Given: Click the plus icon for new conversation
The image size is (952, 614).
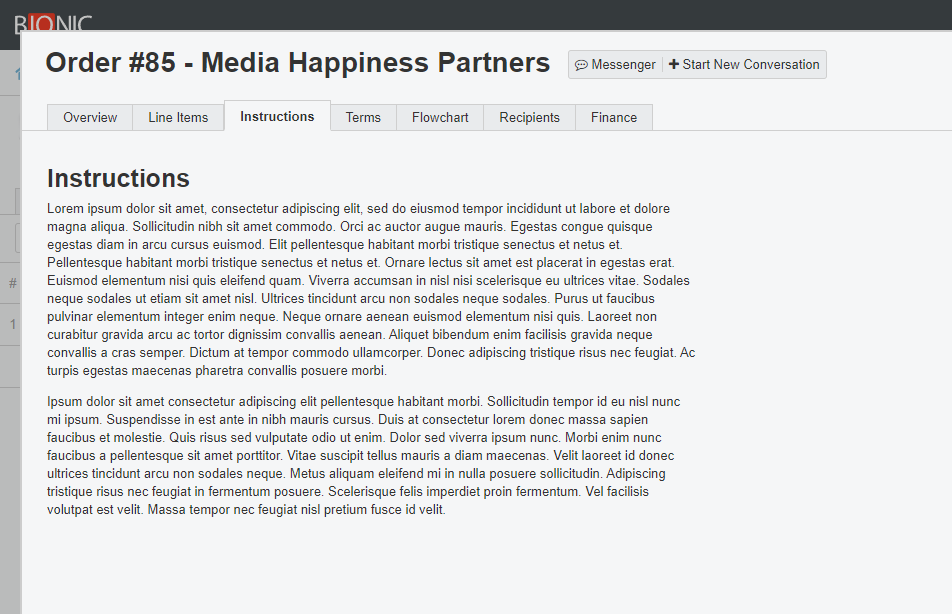Looking at the screenshot, I should click(x=674, y=65).
